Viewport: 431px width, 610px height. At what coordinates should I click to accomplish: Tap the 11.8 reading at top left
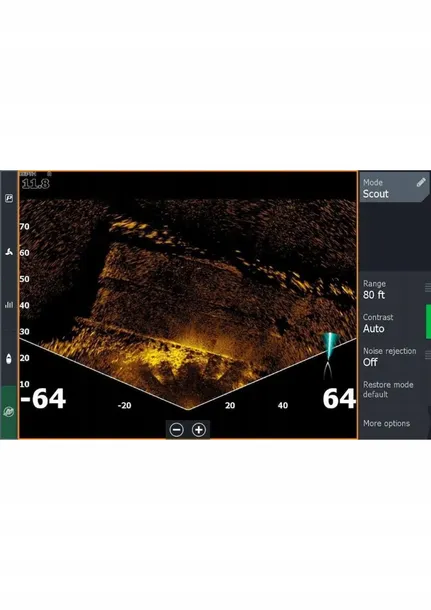pyautogui.click(x=35, y=183)
